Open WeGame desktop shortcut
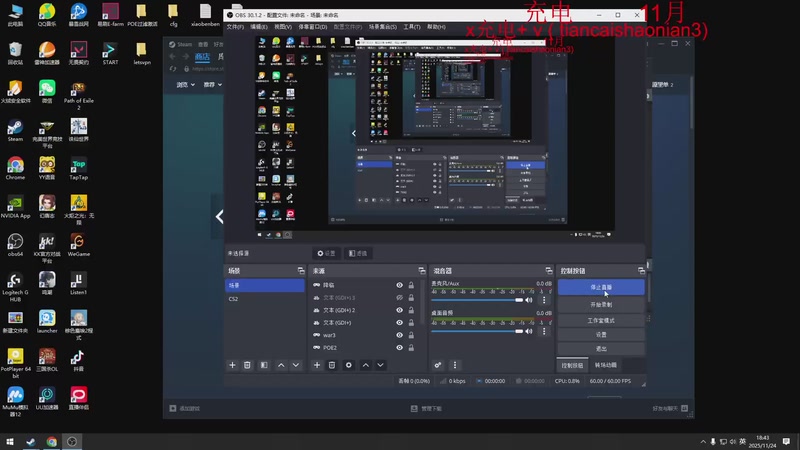Screen dimensions: 800x450 [x=79, y=245]
